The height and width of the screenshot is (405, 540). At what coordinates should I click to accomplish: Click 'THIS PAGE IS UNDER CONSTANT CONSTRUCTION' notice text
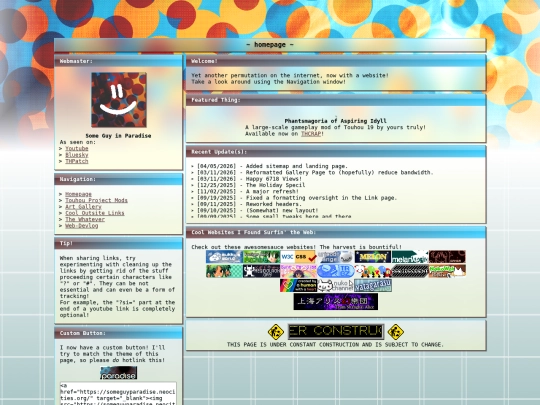335,344
